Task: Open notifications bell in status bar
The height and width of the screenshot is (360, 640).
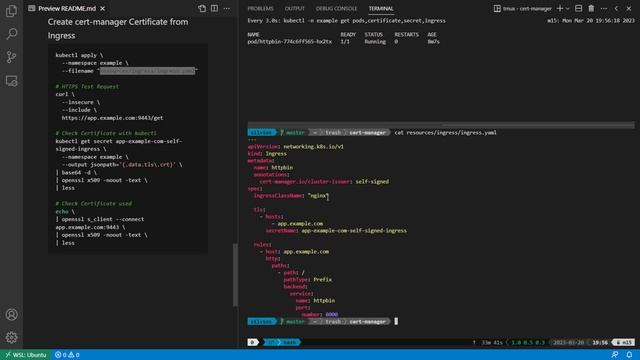Action: point(629,355)
